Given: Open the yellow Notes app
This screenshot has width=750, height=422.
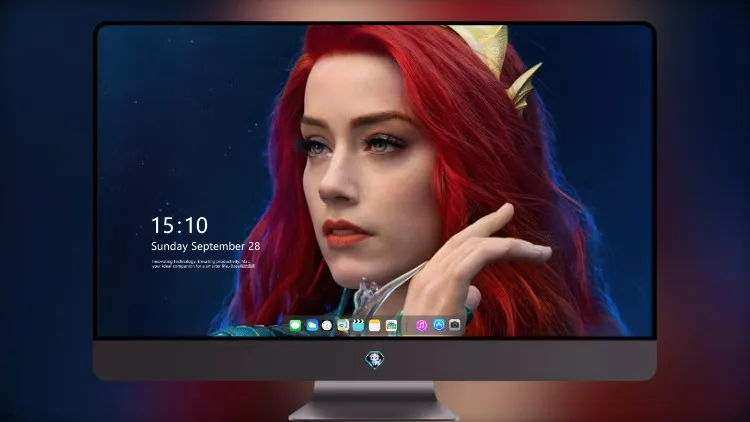Looking at the screenshot, I should coord(375,326).
